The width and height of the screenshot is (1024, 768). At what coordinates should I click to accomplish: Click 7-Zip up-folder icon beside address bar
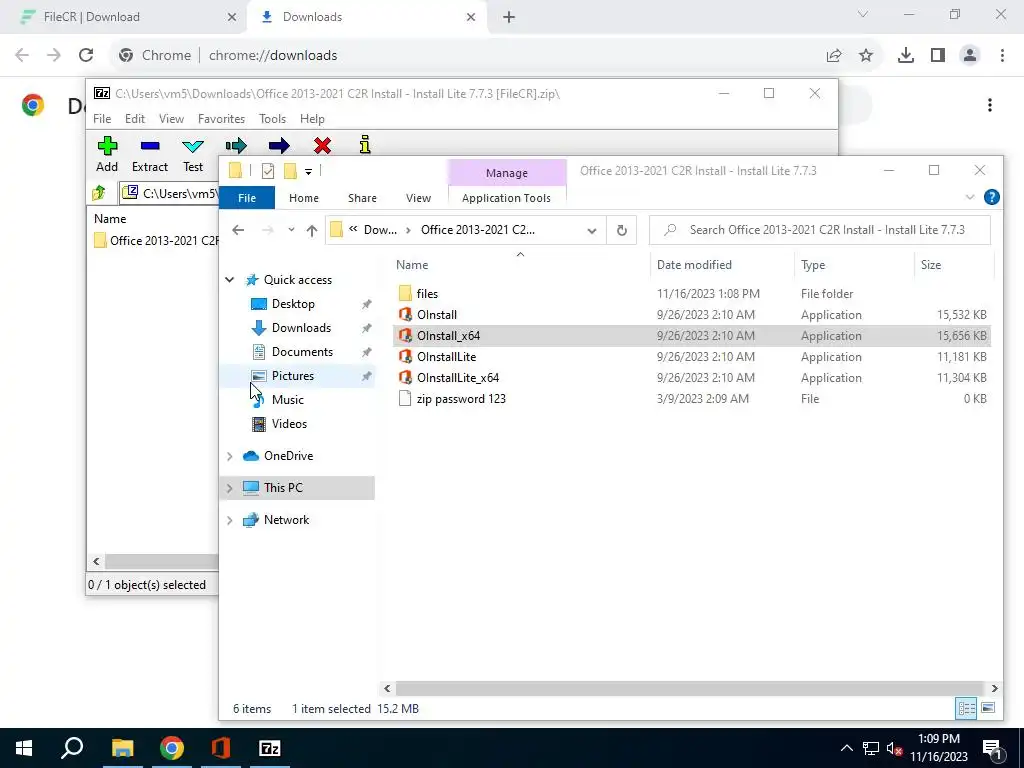pos(99,193)
